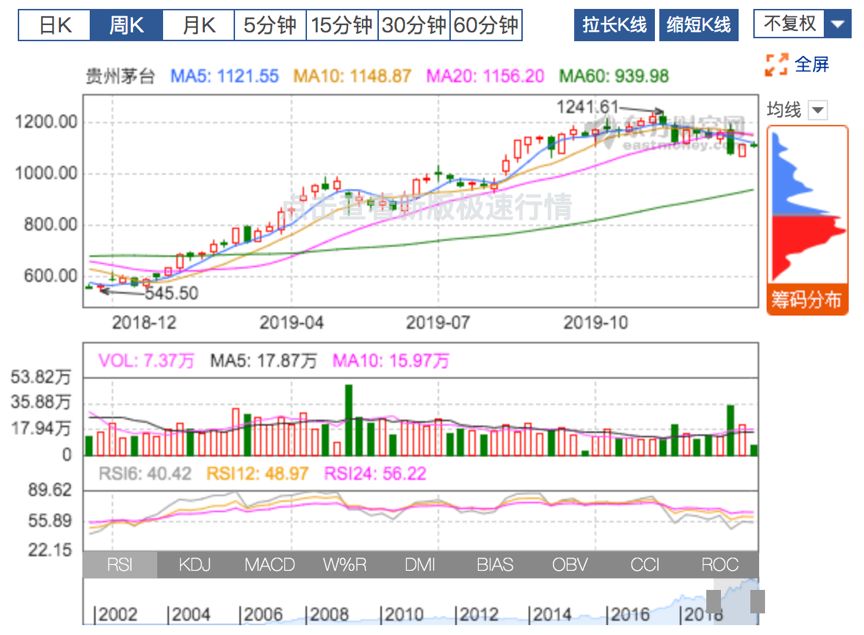This screenshot has height=635, width=864.
Task: Click the volume MA10: 15.97万 label
Action: pyautogui.click(x=391, y=361)
